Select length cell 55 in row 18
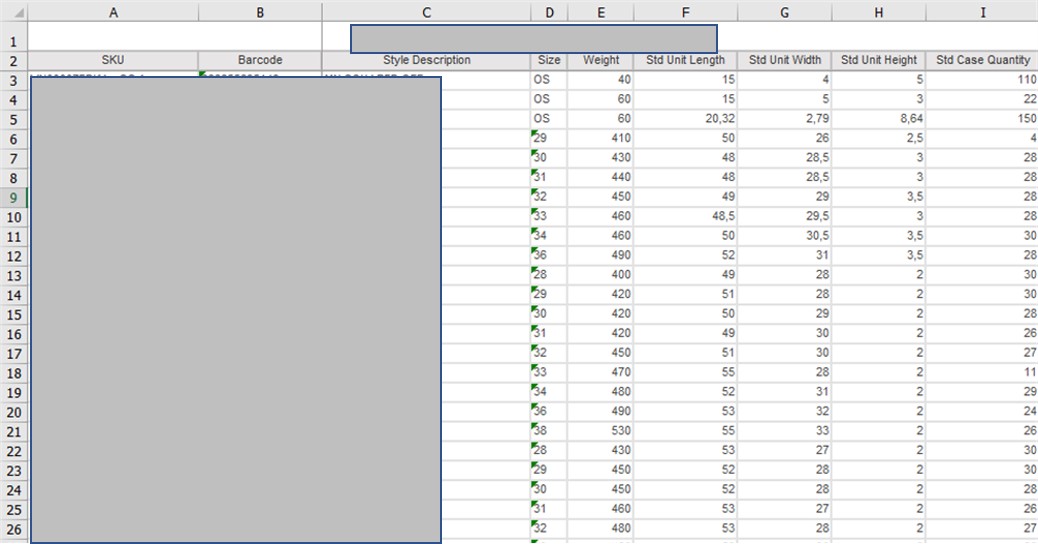This screenshot has height=544, width=1038. [x=685, y=373]
